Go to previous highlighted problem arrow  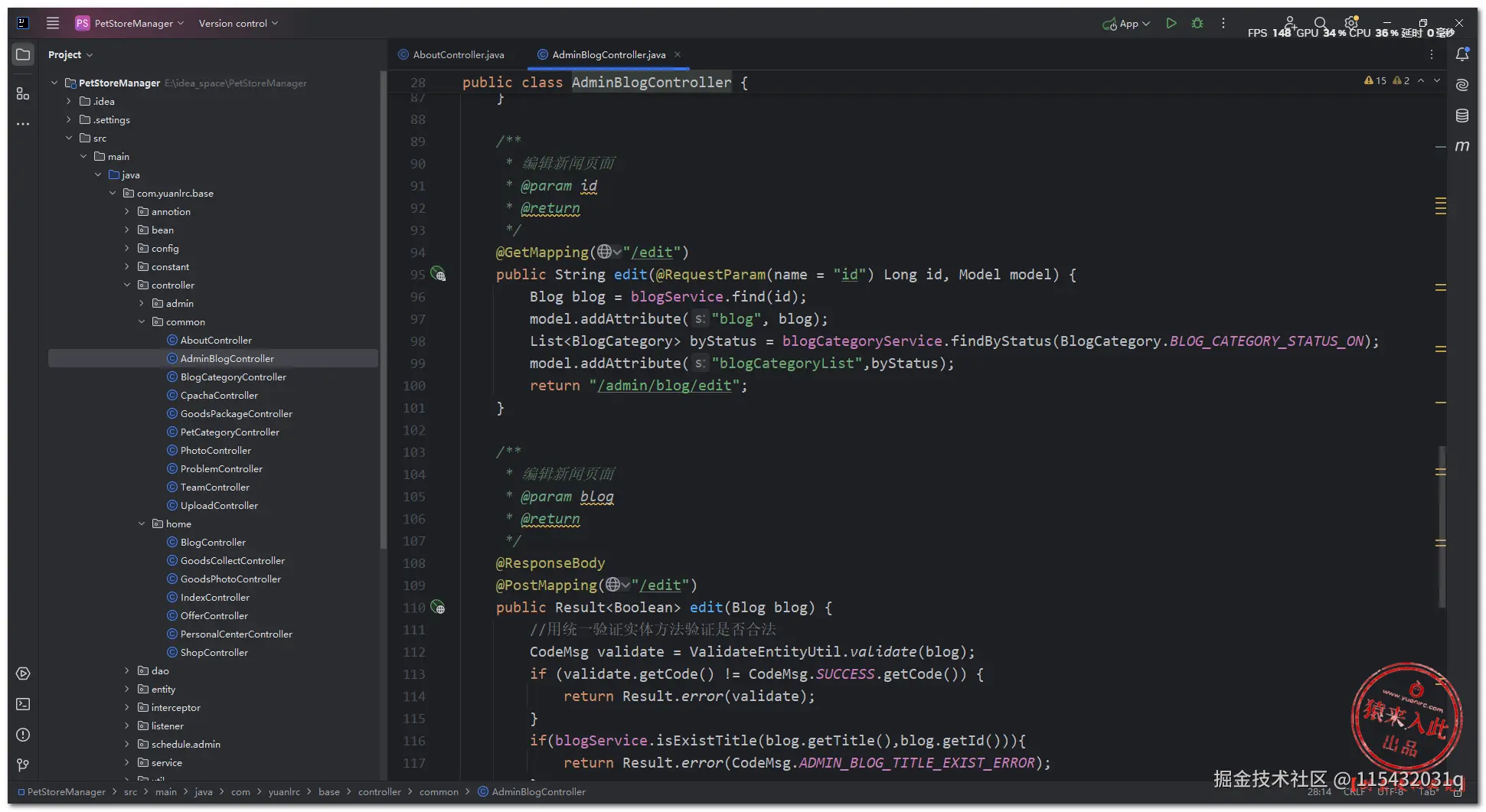[x=1421, y=80]
